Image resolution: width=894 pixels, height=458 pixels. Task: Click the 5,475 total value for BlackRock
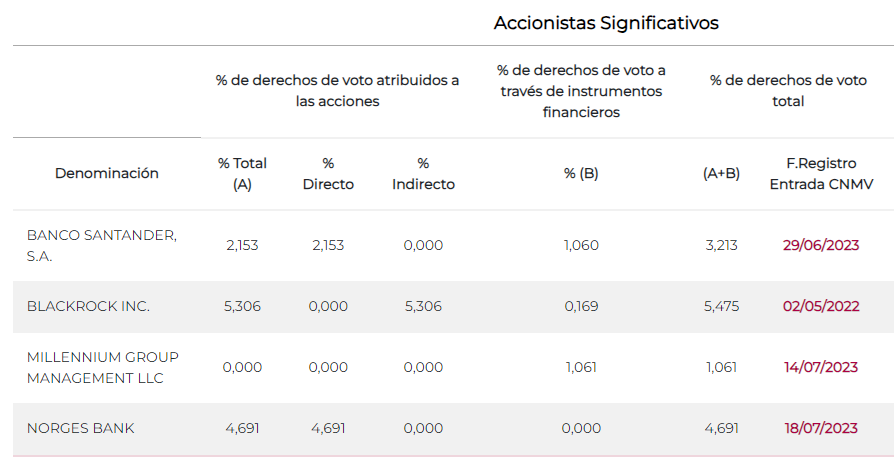(x=721, y=306)
